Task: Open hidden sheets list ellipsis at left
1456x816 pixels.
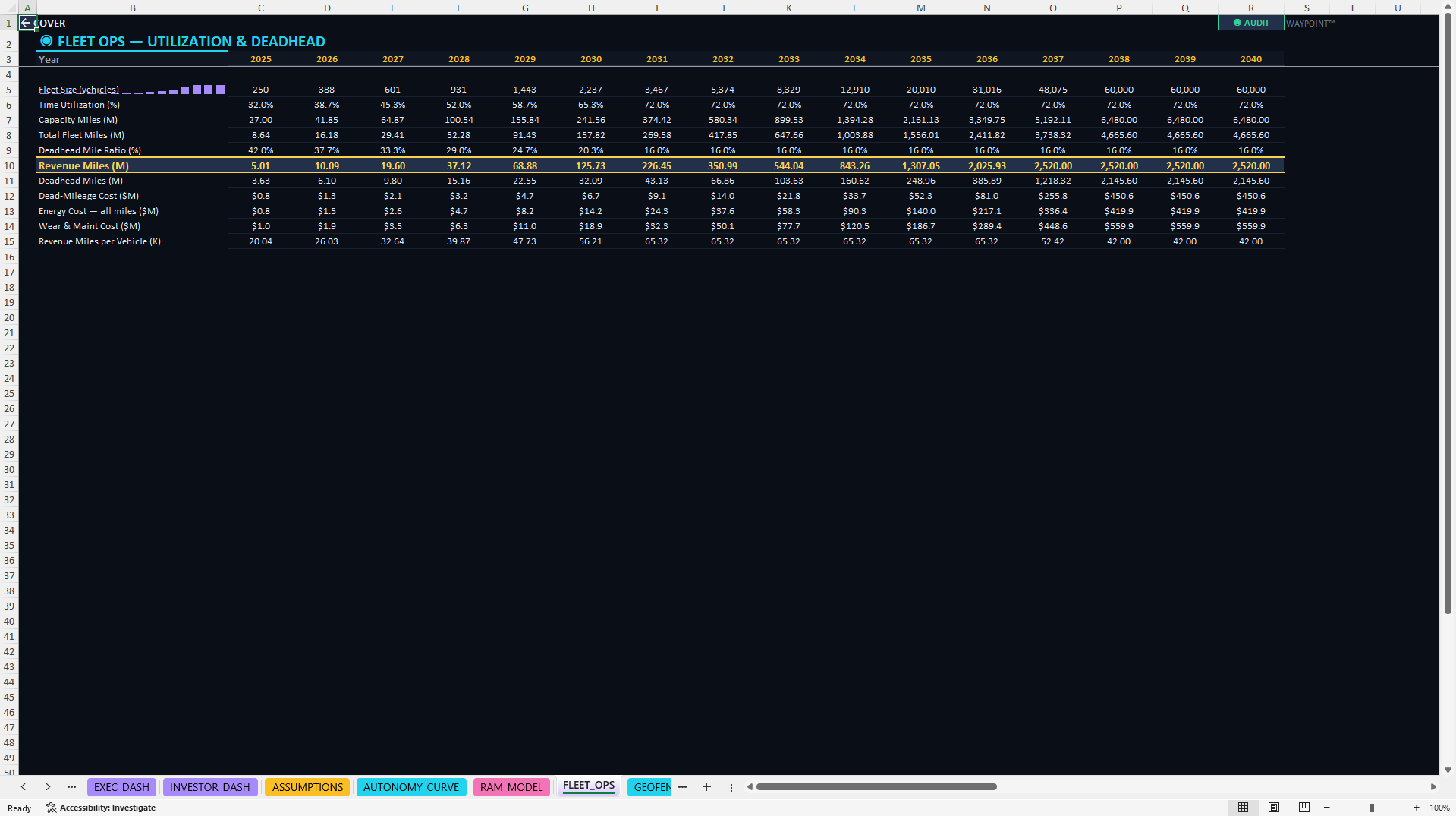Action: [71, 787]
